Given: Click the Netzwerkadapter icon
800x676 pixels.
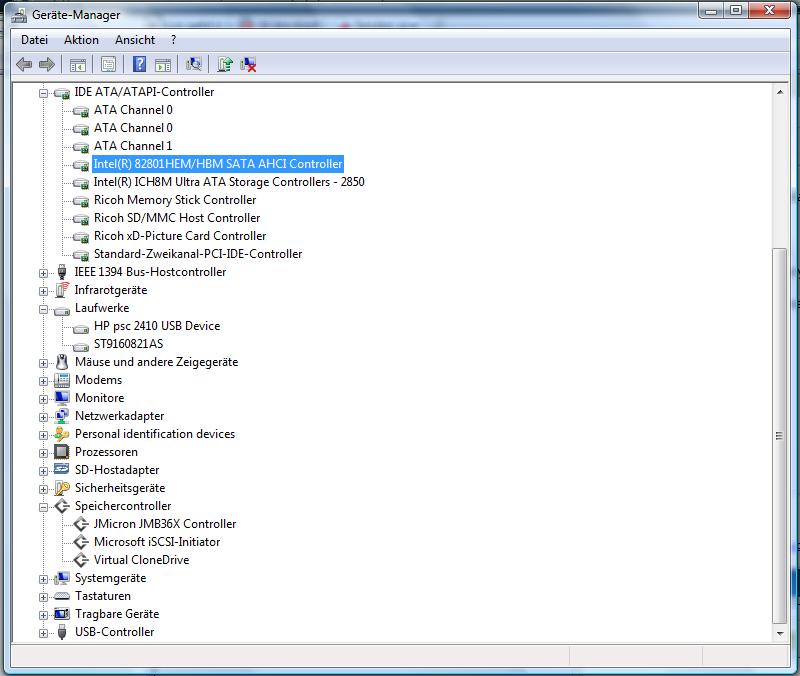Looking at the screenshot, I should tap(62, 416).
